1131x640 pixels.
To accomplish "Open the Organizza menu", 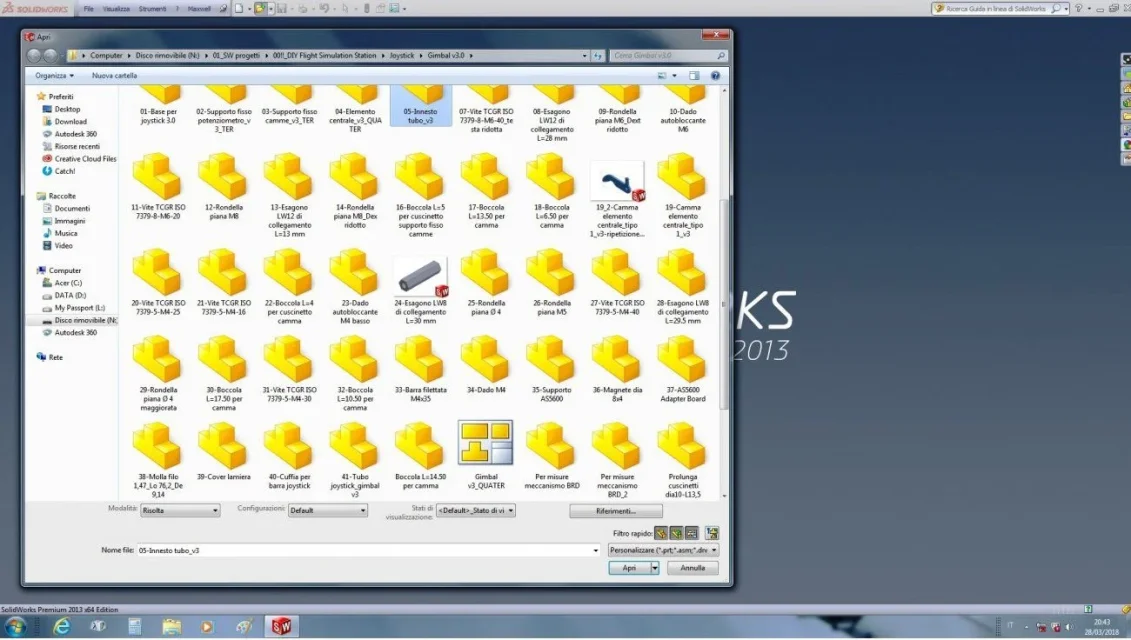I will (54, 76).
